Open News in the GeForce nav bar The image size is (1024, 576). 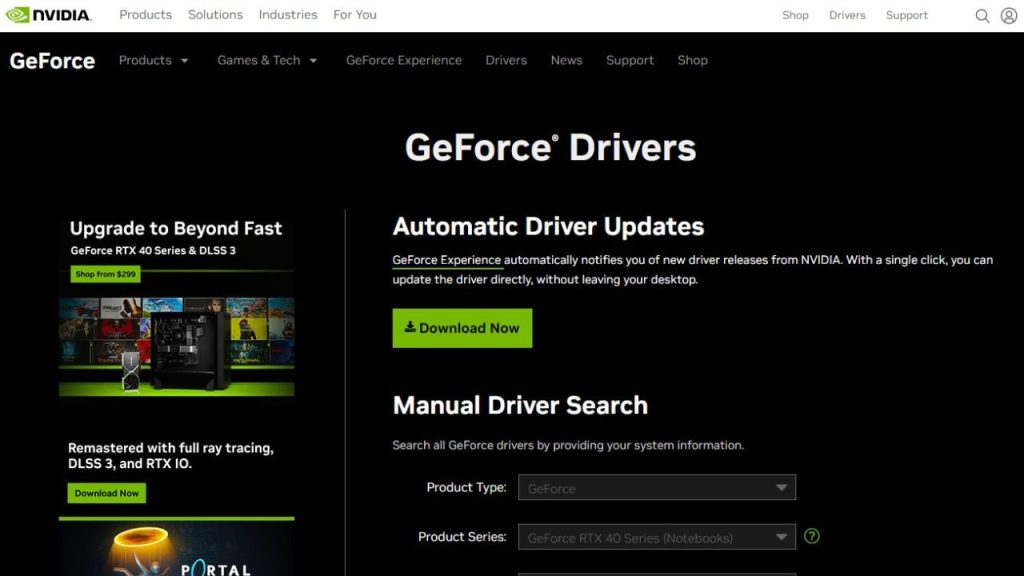click(566, 60)
